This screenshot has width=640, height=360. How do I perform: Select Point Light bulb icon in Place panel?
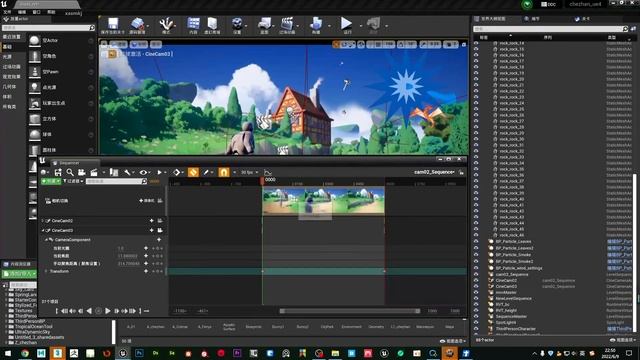[x=35, y=87]
